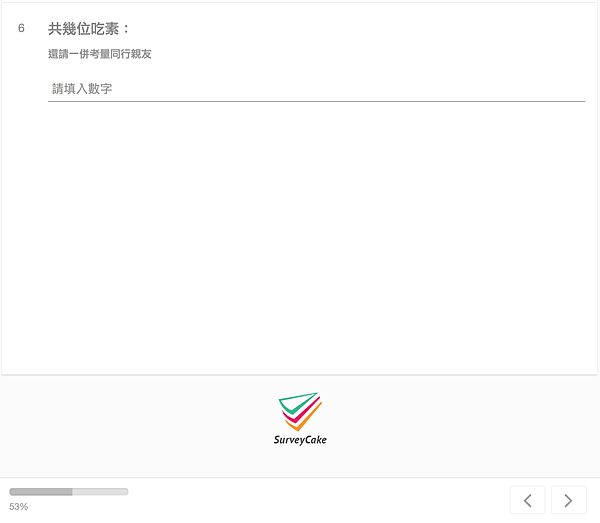This screenshot has width=600, height=523.
Task: Click the SurveyCake cake logo
Action: point(300,411)
